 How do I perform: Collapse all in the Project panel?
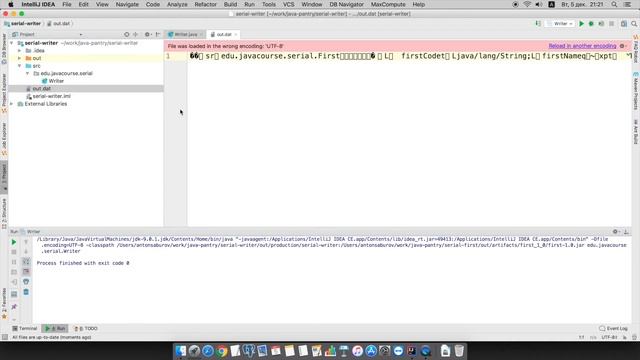[x=136, y=34]
